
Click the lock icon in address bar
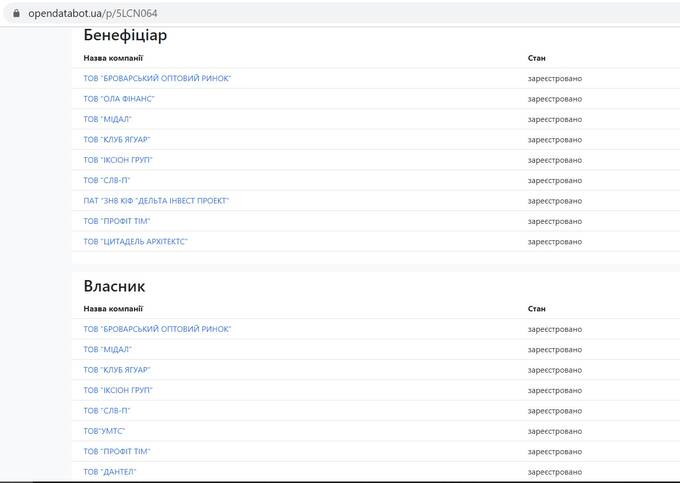[16, 13]
